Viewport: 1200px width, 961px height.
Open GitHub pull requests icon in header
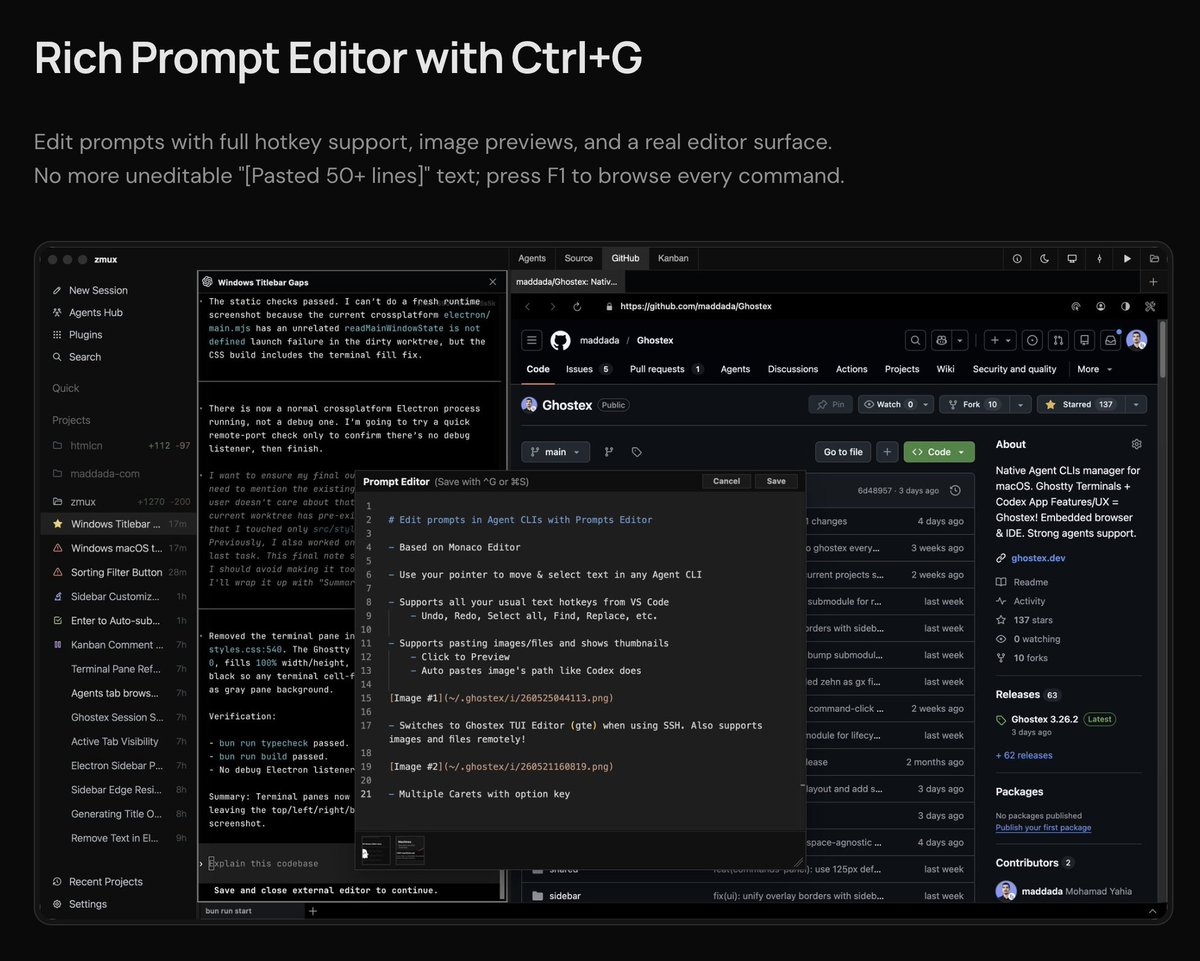[x=1059, y=340]
